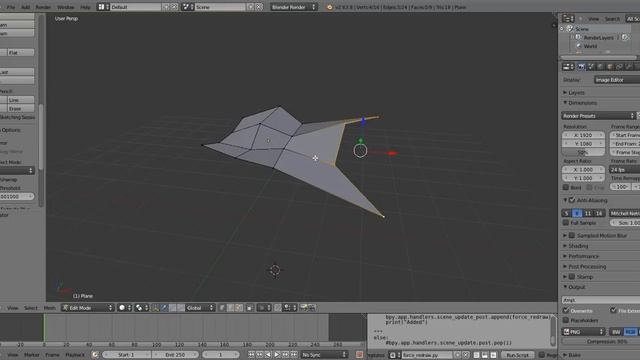This screenshot has width=640, height=360.
Task: Open the outliner editor type selector icon
Action: (568, 18)
